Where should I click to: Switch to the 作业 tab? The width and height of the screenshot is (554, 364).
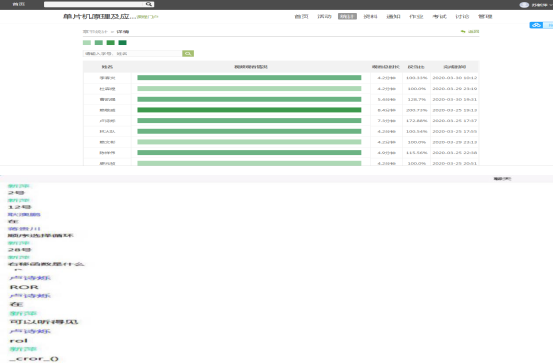pos(416,16)
